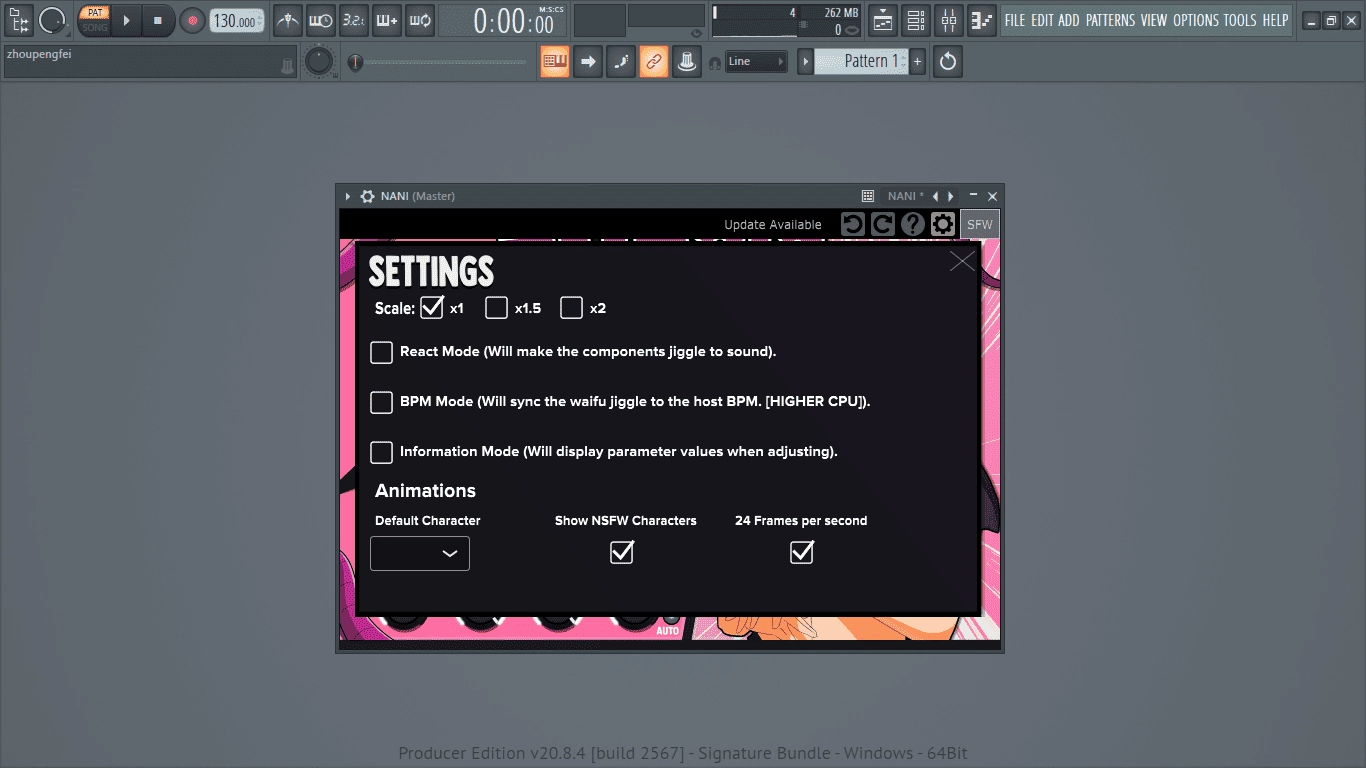Open the Default Character dropdown
The height and width of the screenshot is (768, 1366).
420,554
